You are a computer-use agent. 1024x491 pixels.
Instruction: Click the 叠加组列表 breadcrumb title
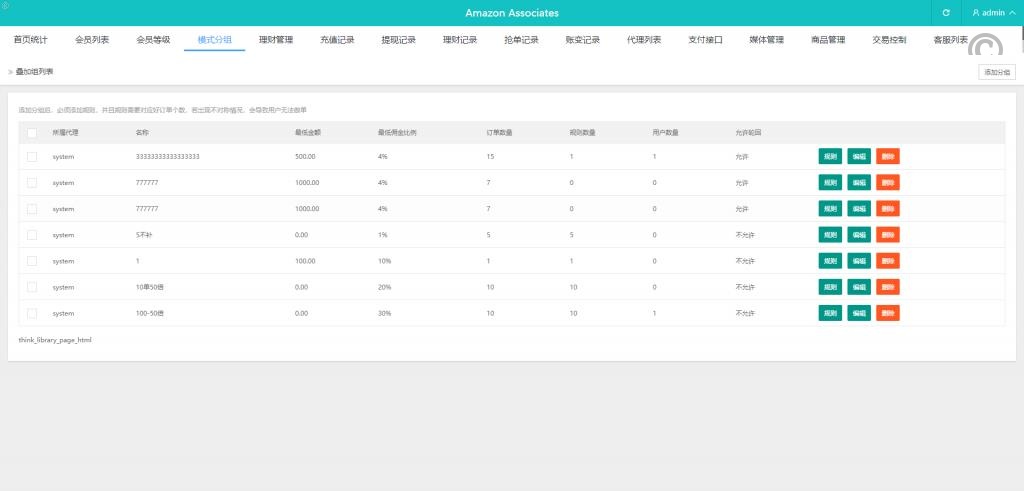pos(35,72)
